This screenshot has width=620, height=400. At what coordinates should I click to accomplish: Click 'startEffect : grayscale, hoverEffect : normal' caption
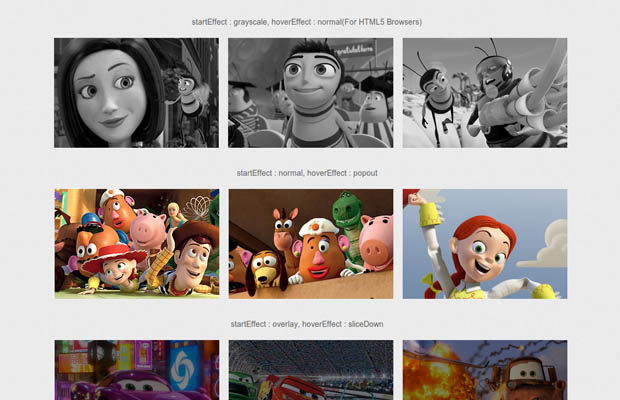307,22
